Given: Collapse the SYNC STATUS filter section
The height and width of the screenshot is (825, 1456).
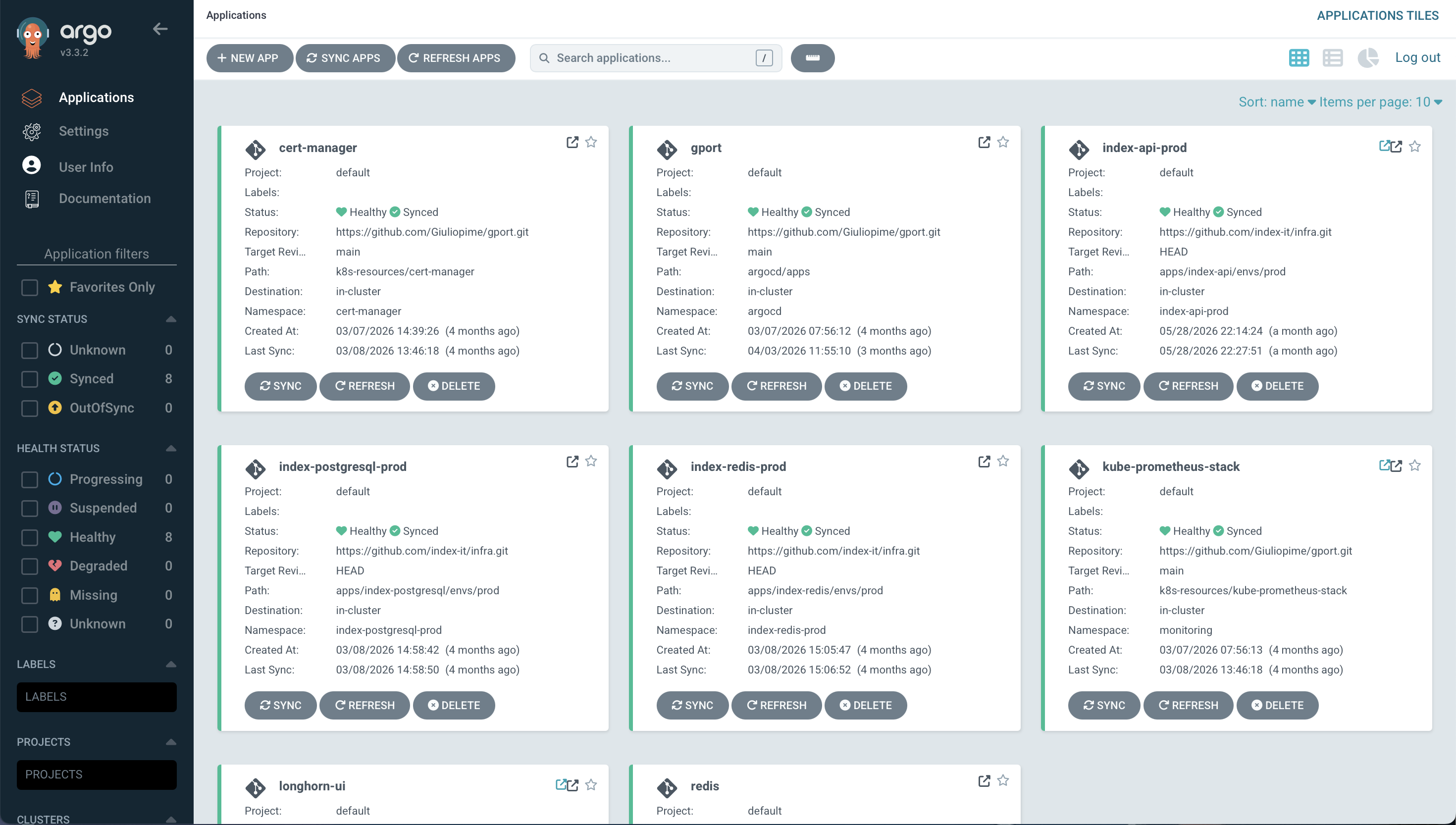Looking at the screenshot, I should 171,319.
